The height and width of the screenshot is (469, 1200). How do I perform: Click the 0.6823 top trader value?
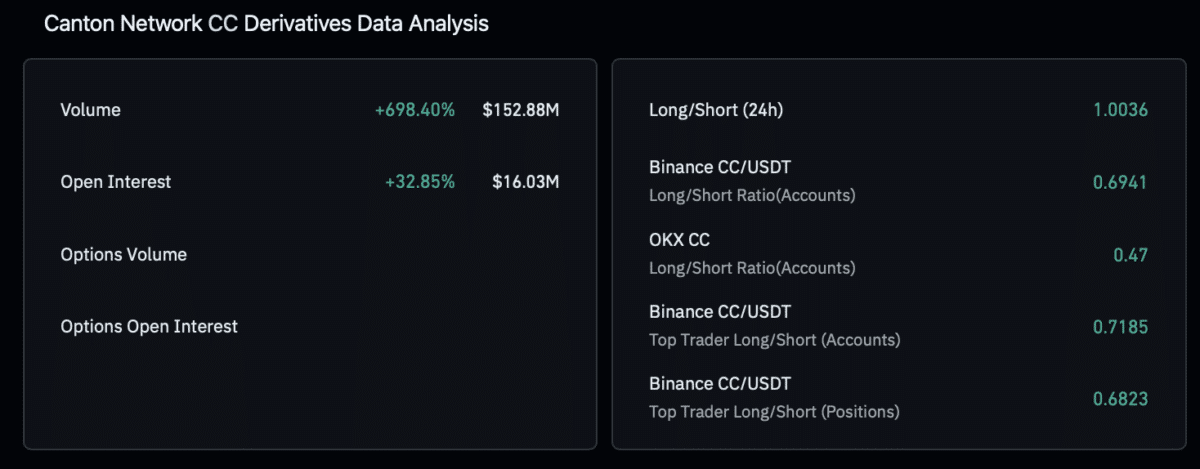(x=1120, y=399)
